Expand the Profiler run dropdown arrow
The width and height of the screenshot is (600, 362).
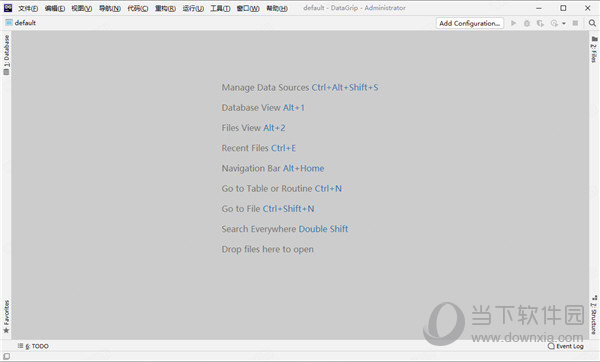(x=564, y=24)
